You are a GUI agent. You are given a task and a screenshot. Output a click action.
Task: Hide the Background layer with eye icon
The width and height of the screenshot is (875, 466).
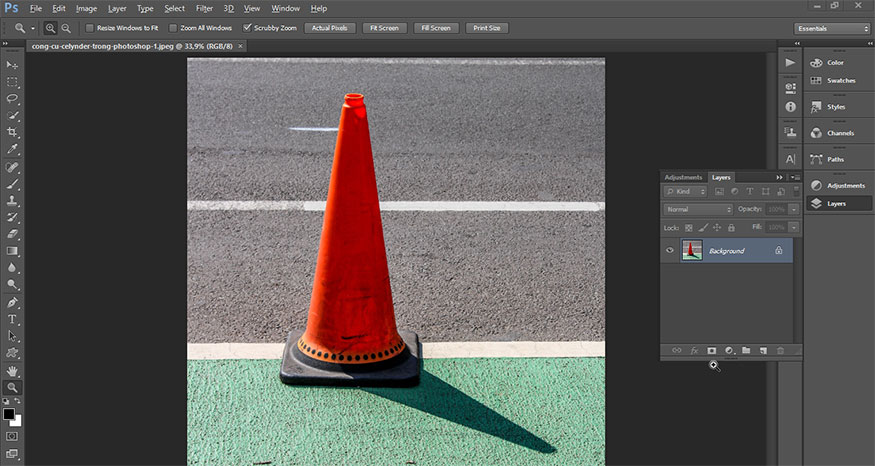(x=670, y=251)
